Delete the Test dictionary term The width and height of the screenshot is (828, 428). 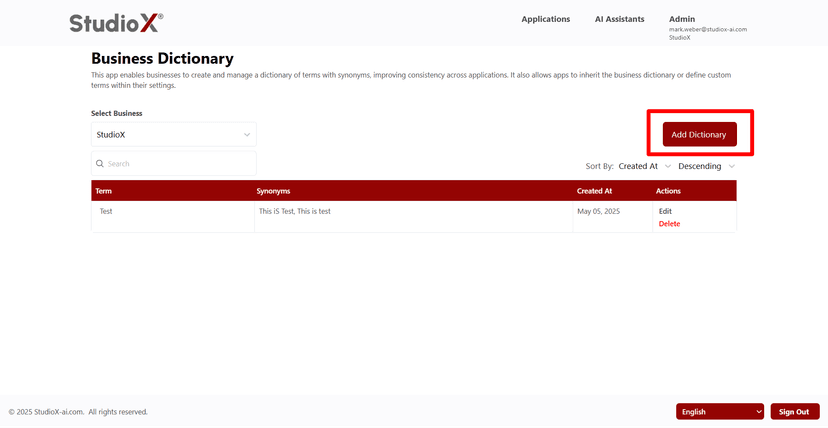click(x=669, y=224)
